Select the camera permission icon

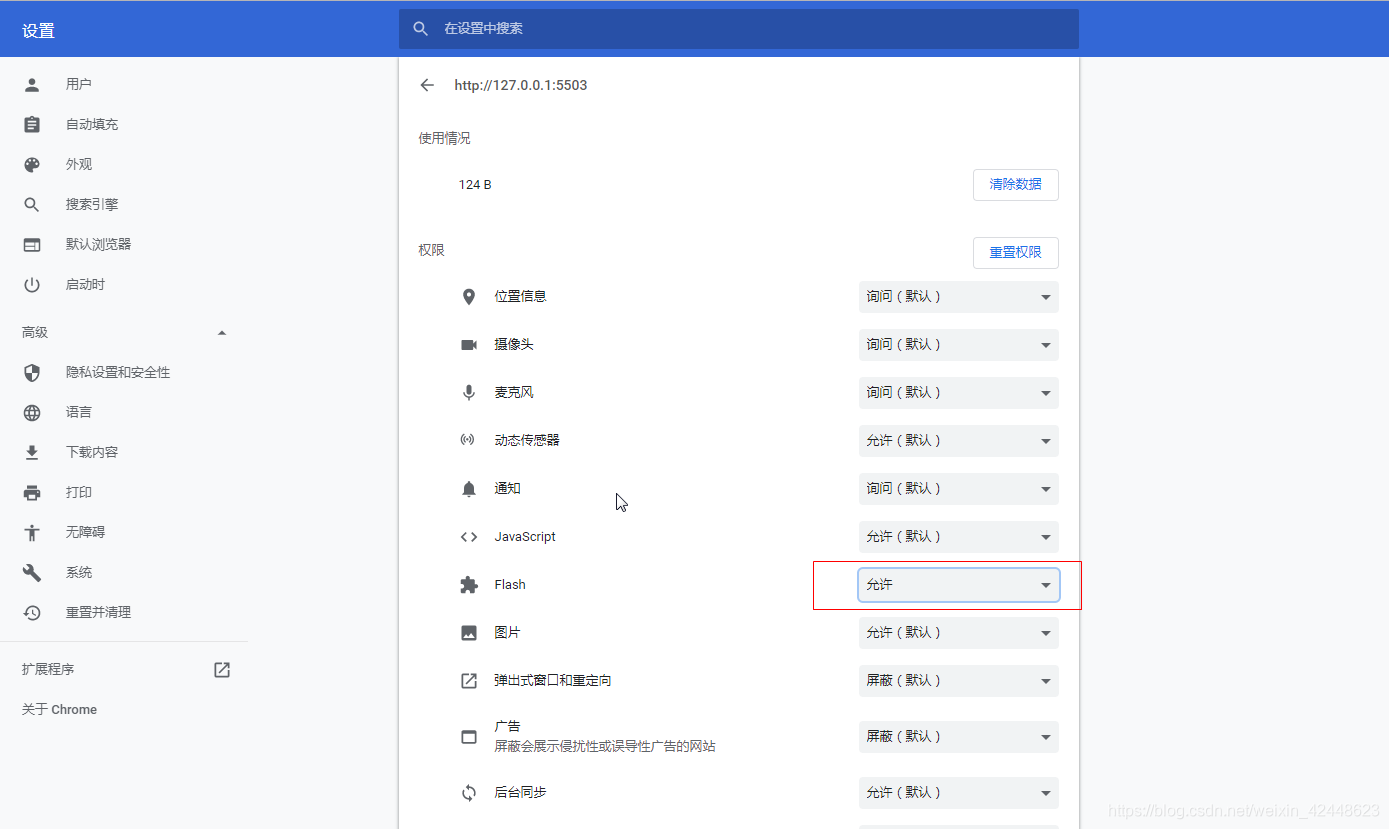tap(468, 344)
